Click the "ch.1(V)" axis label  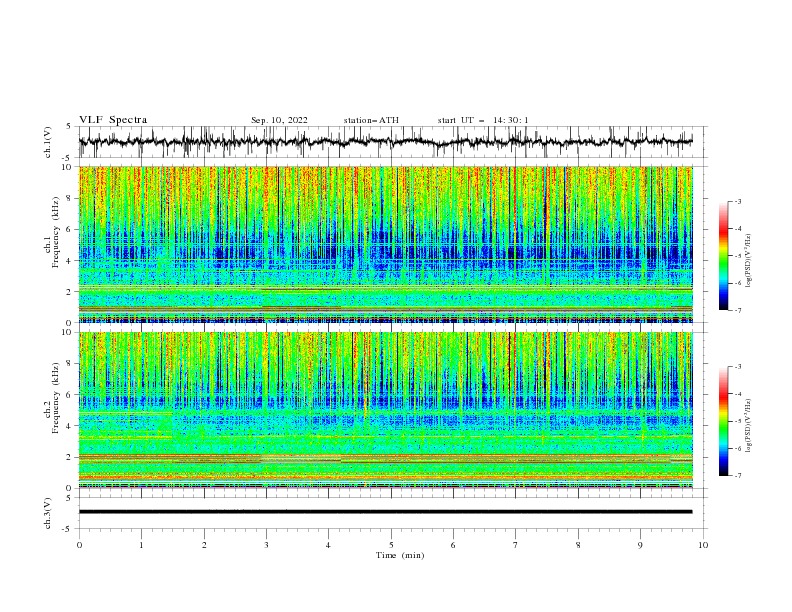pyautogui.click(x=48, y=142)
